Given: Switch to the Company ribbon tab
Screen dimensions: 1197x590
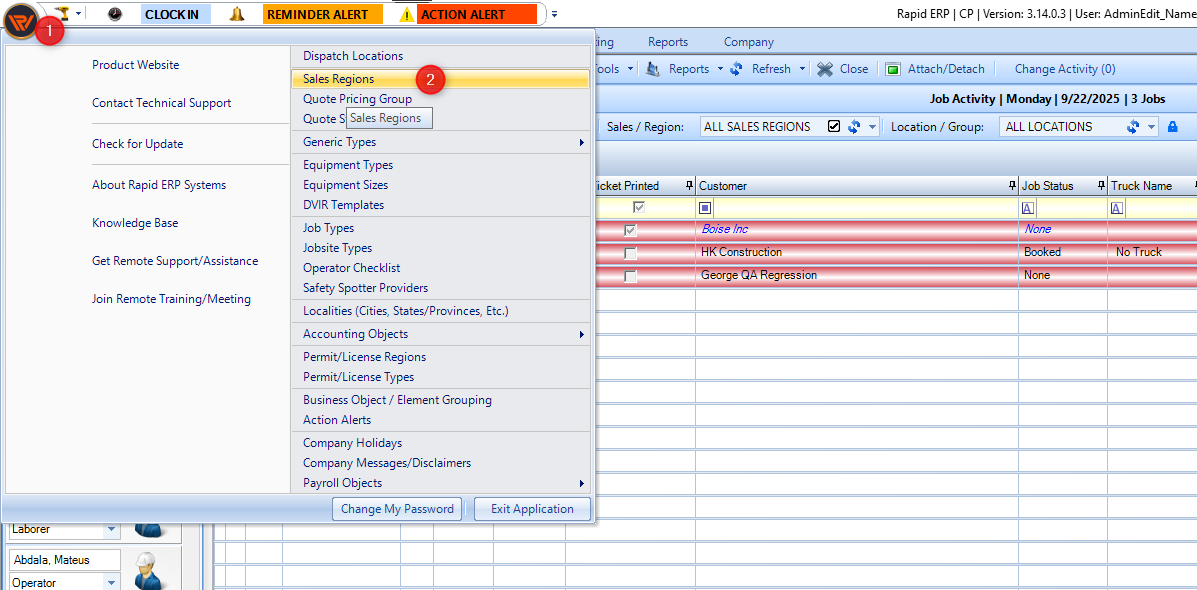Looking at the screenshot, I should [749, 42].
